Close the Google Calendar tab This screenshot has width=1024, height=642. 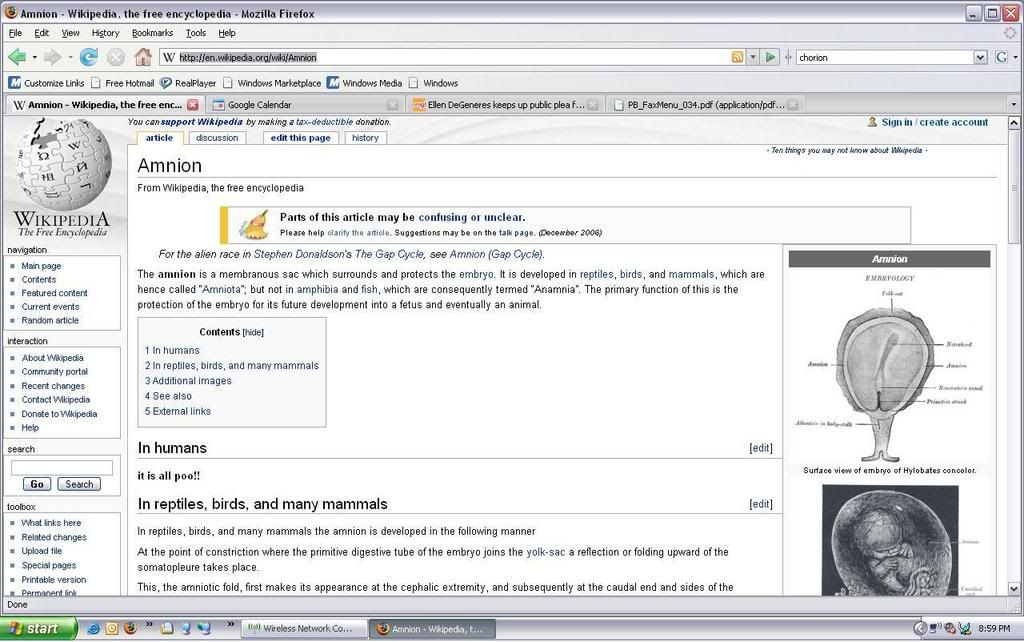pos(392,104)
